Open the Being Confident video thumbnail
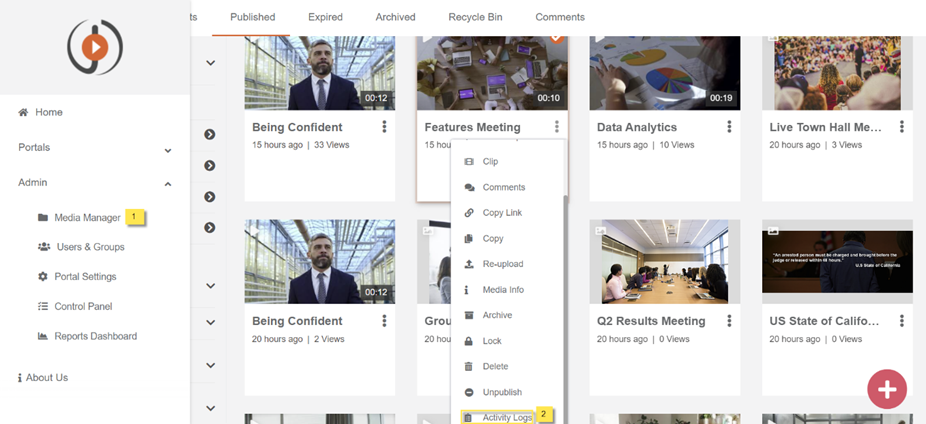 tap(319, 74)
